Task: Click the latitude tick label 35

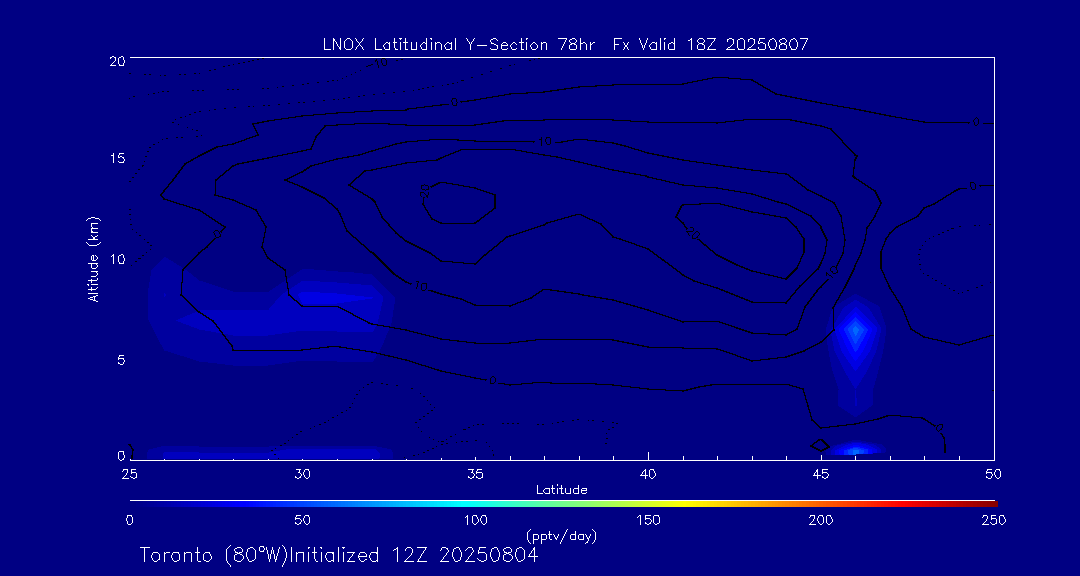Action: 475,472
